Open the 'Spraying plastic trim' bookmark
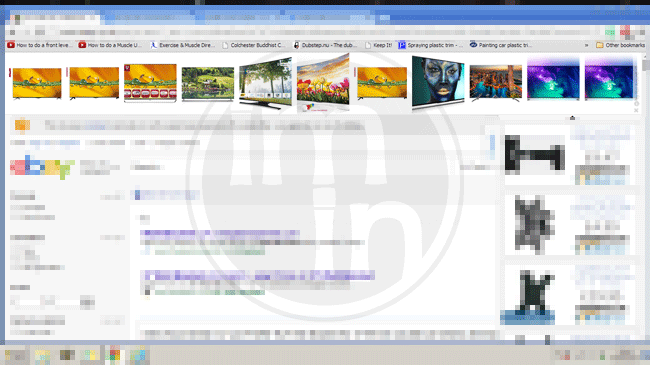The width and height of the screenshot is (650, 365). pos(430,45)
